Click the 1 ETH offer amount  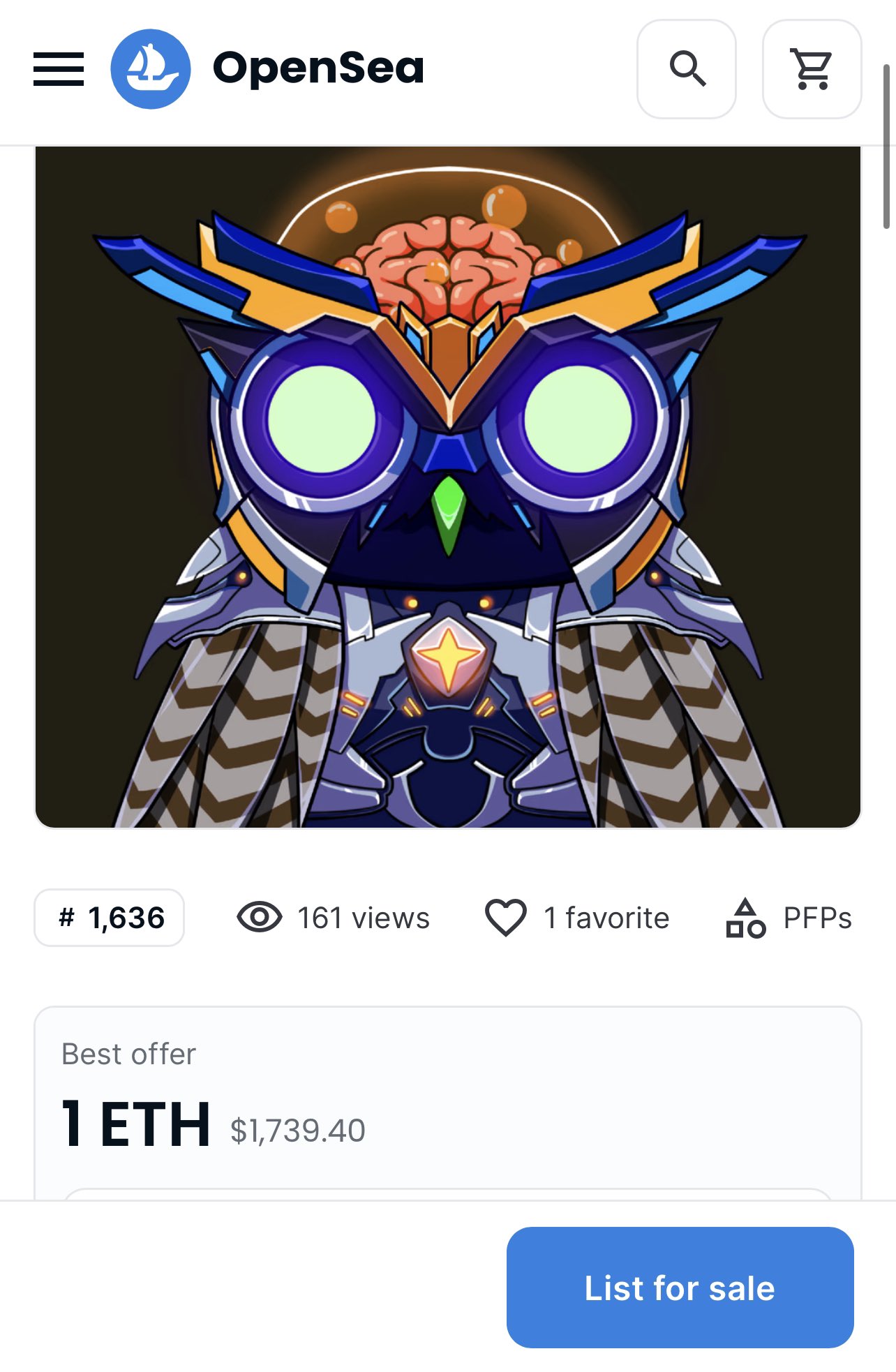pyautogui.click(x=136, y=1124)
